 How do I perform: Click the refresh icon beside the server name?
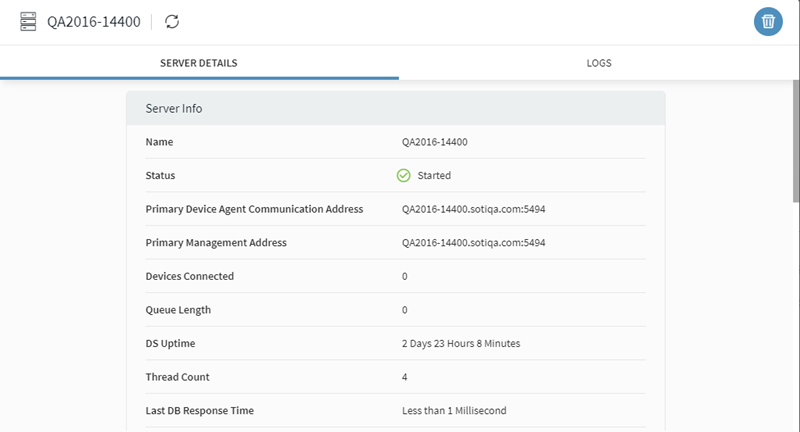[172, 21]
